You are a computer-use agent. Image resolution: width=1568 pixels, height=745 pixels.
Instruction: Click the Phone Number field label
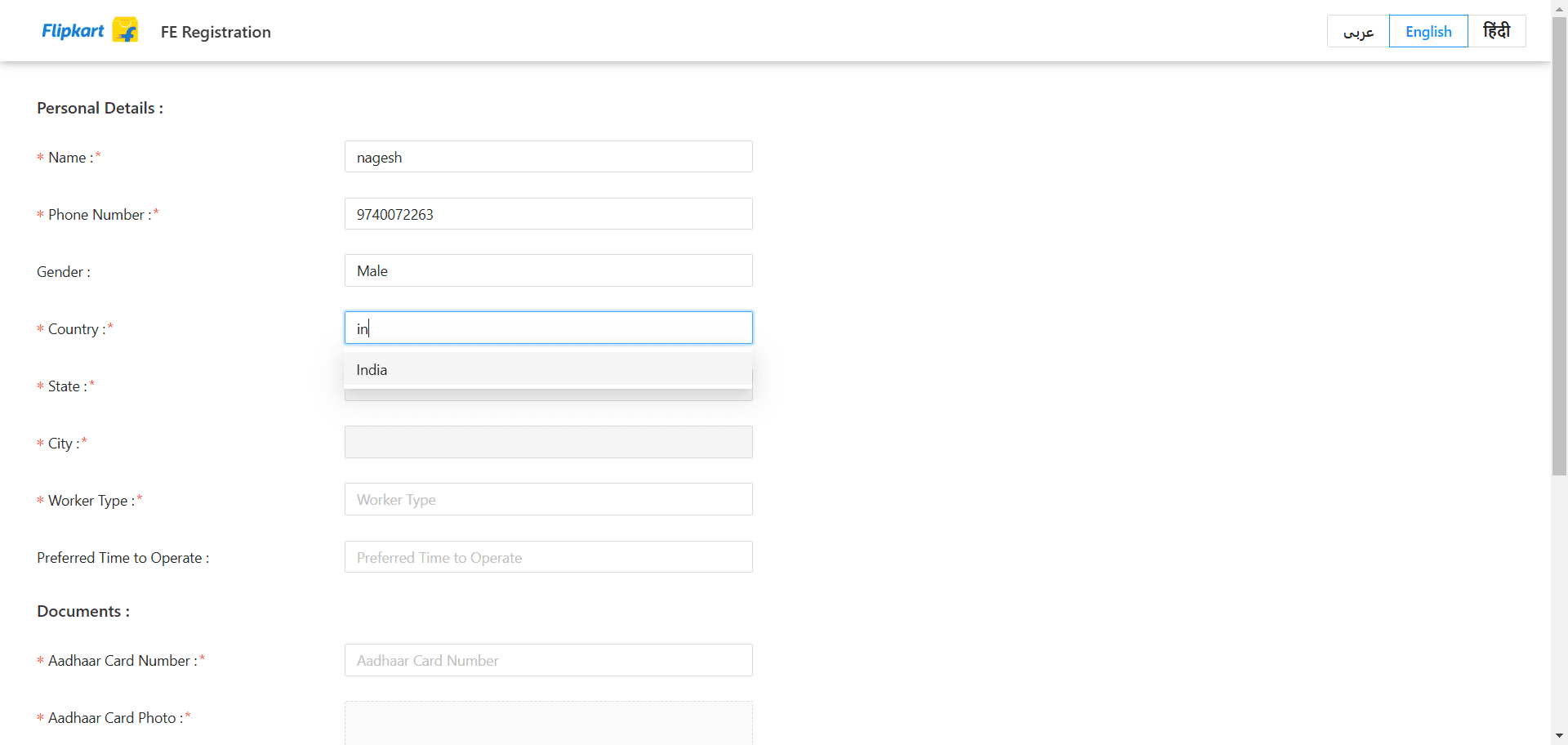(100, 215)
